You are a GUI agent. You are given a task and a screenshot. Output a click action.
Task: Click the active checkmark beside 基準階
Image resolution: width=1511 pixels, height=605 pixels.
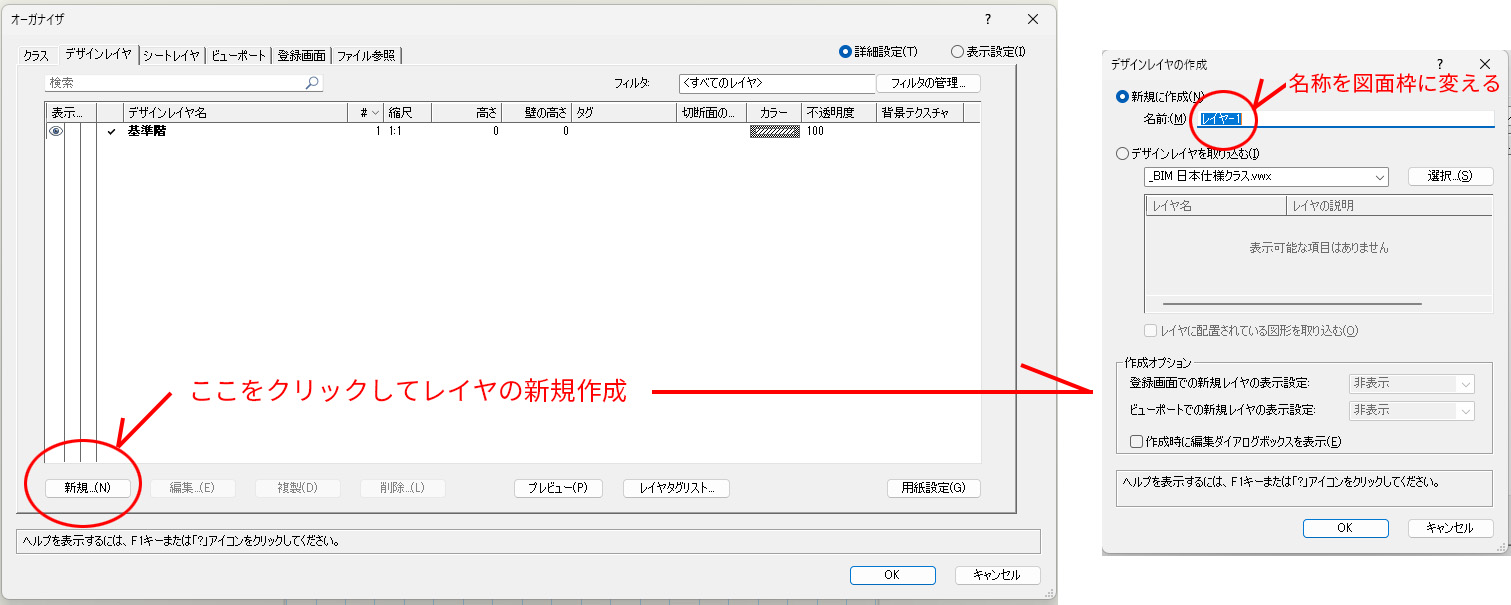111,131
